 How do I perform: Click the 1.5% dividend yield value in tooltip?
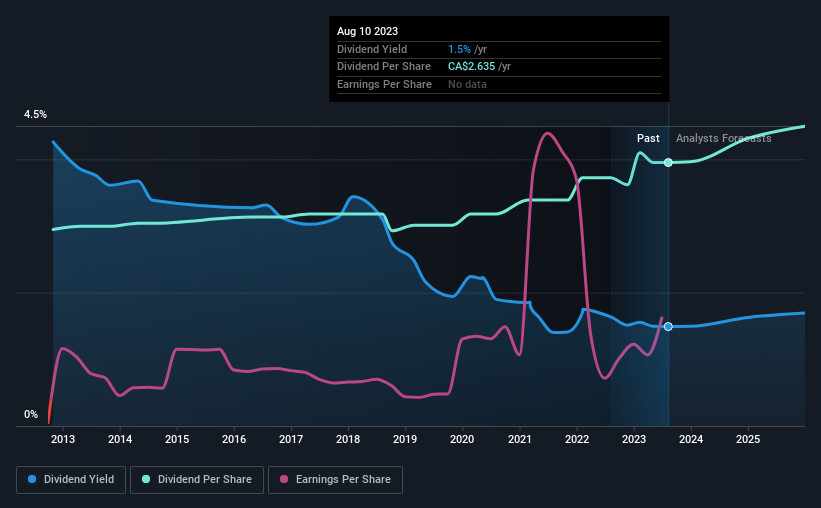(x=459, y=49)
